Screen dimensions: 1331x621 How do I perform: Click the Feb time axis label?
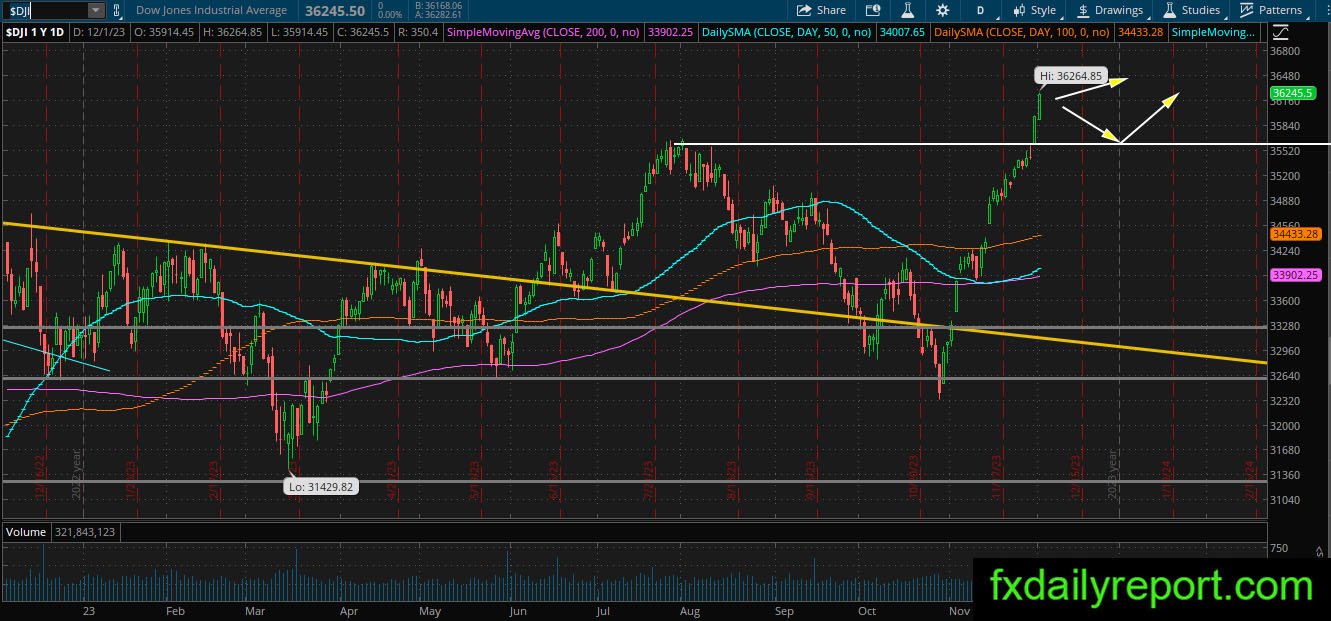coord(175,610)
